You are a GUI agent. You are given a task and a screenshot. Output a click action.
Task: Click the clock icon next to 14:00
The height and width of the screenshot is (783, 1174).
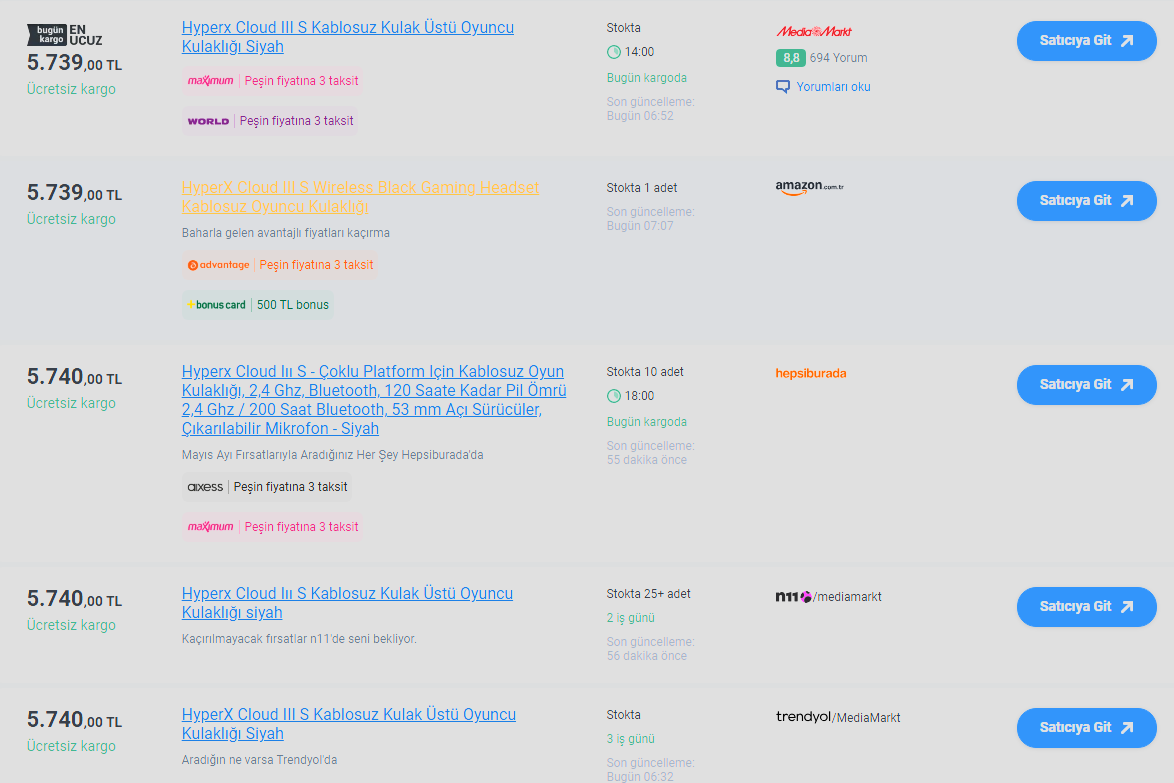(x=613, y=52)
